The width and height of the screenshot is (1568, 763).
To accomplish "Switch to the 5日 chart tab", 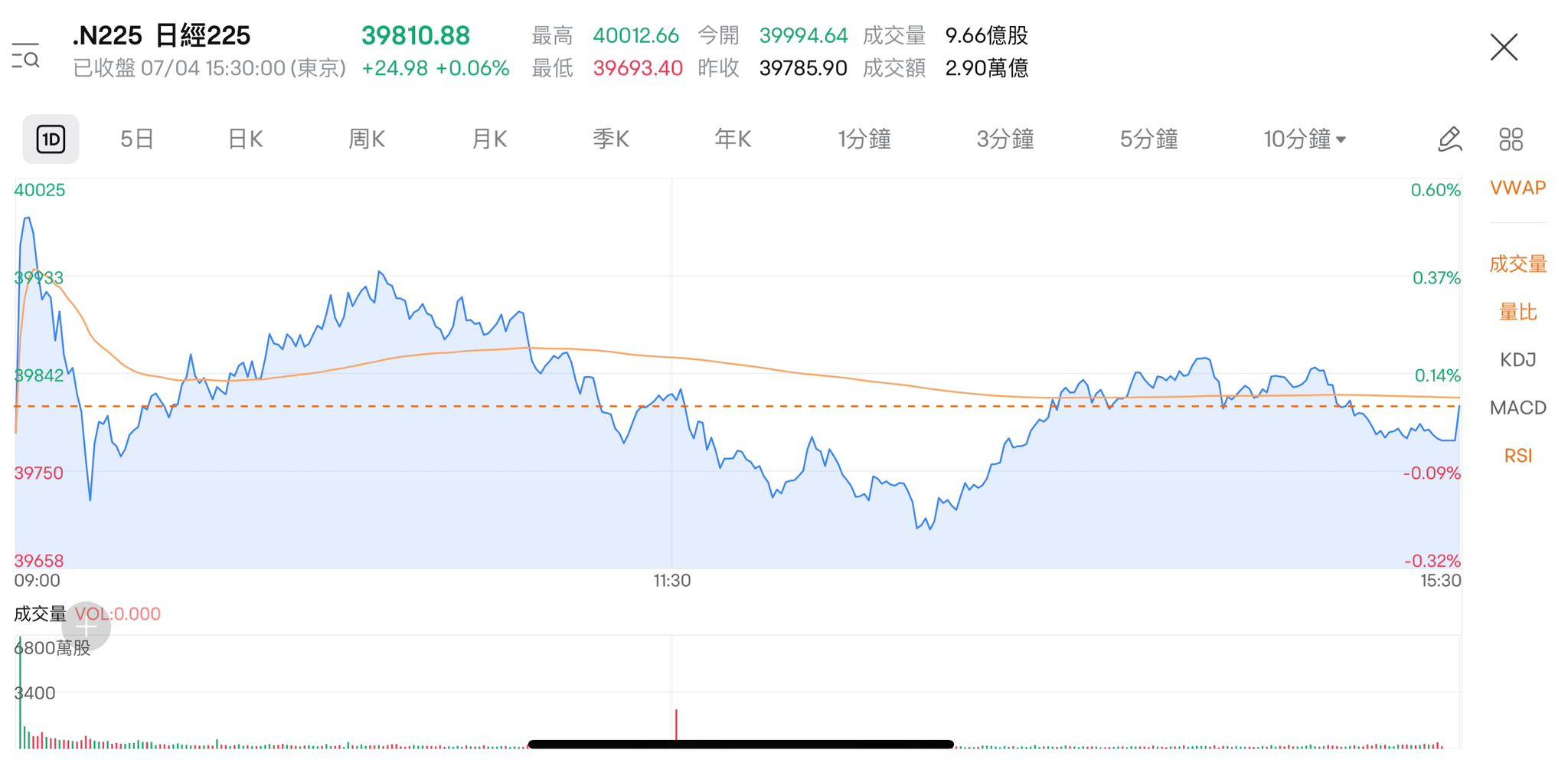I will (x=137, y=139).
